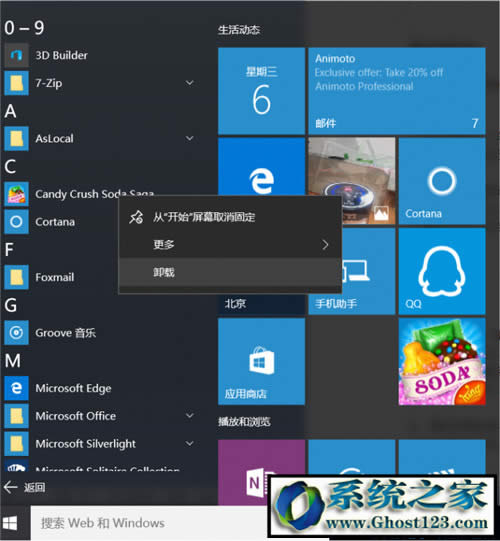The width and height of the screenshot is (500, 541).
Task: Click the unpin icon in context menu
Action: [x=136, y=217]
